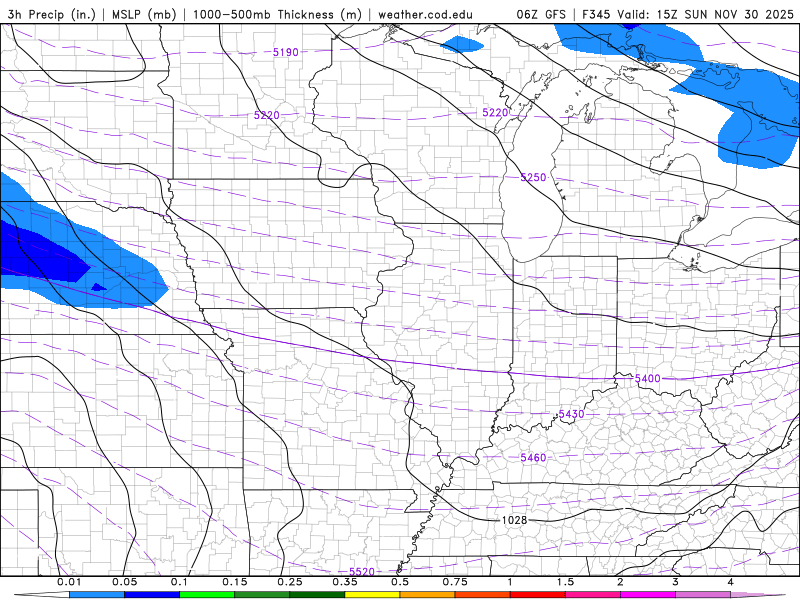This screenshot has width=800, height=600.
Task: Click the light blue 0.01–0.05 legend swatch
Action: pyautogui.click(x=97, y=595)
